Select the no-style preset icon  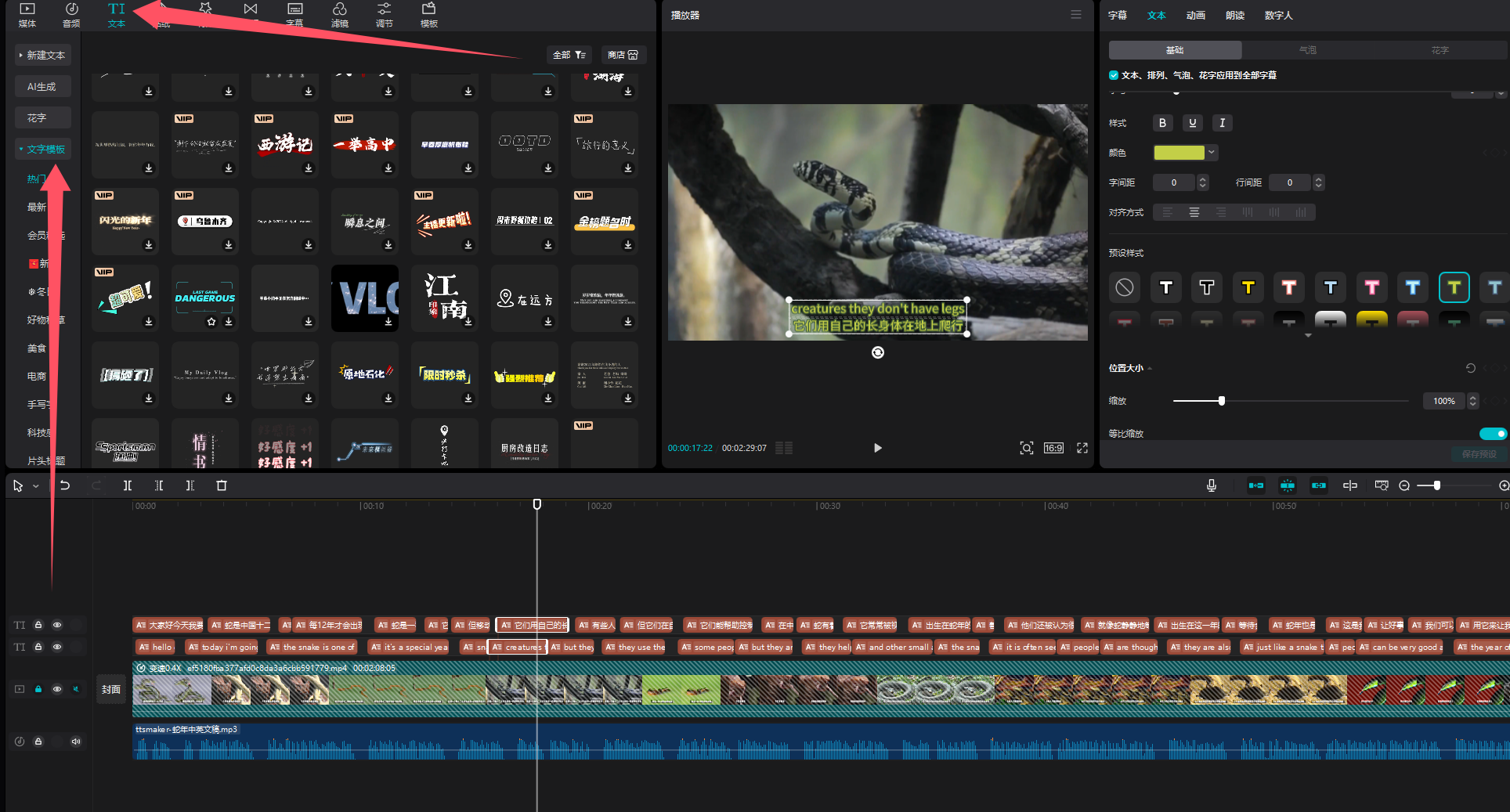[1125, 287]
